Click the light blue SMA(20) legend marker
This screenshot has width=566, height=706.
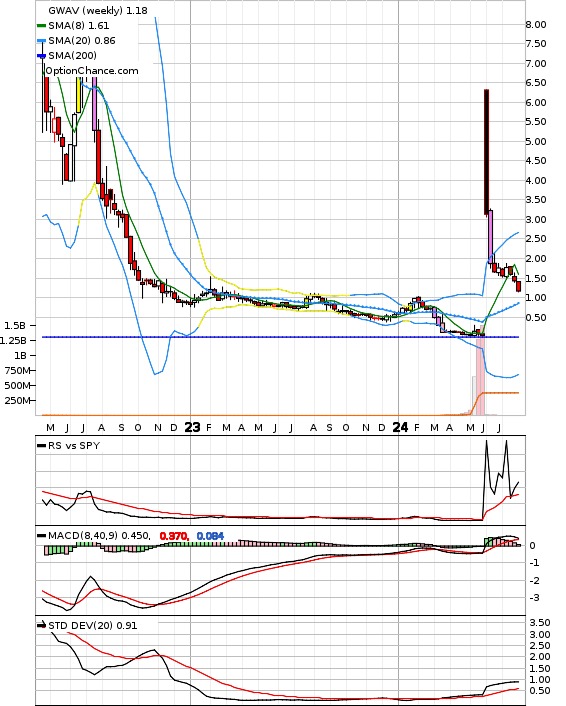coord(41,41)
